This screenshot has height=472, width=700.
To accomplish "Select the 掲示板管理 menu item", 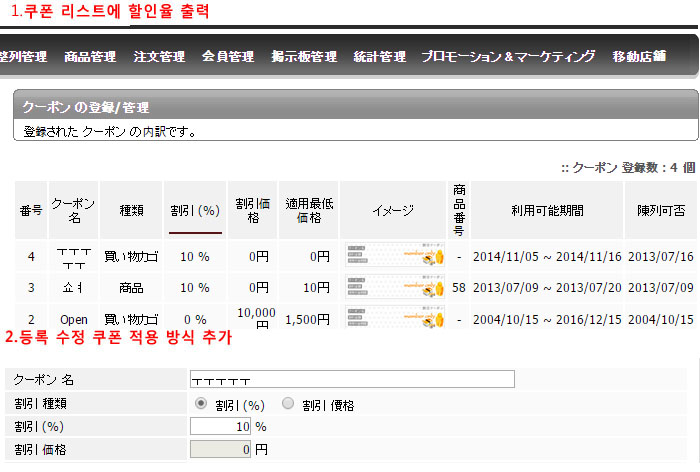I will (303, 57).
